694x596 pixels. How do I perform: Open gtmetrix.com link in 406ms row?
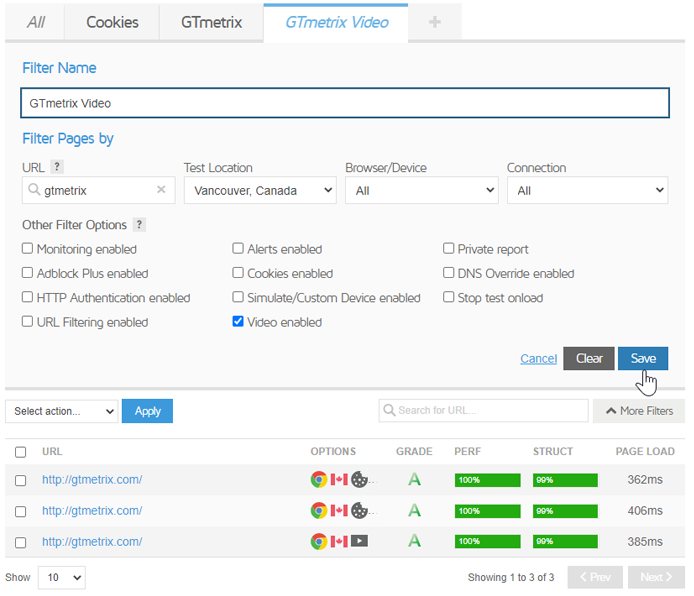click(x=92, y=510)
